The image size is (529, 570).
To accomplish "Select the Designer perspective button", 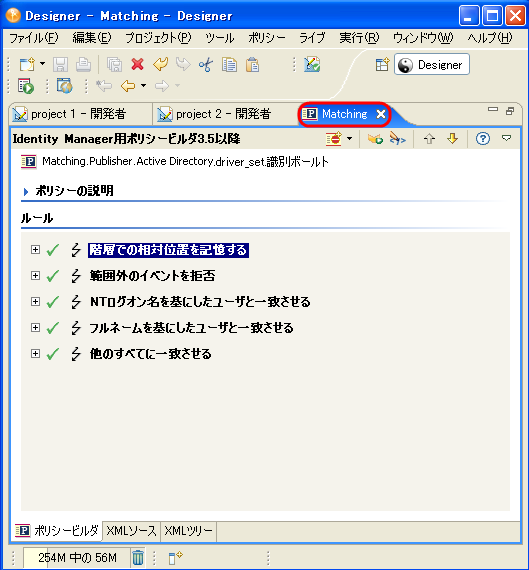I will (432, 64).
